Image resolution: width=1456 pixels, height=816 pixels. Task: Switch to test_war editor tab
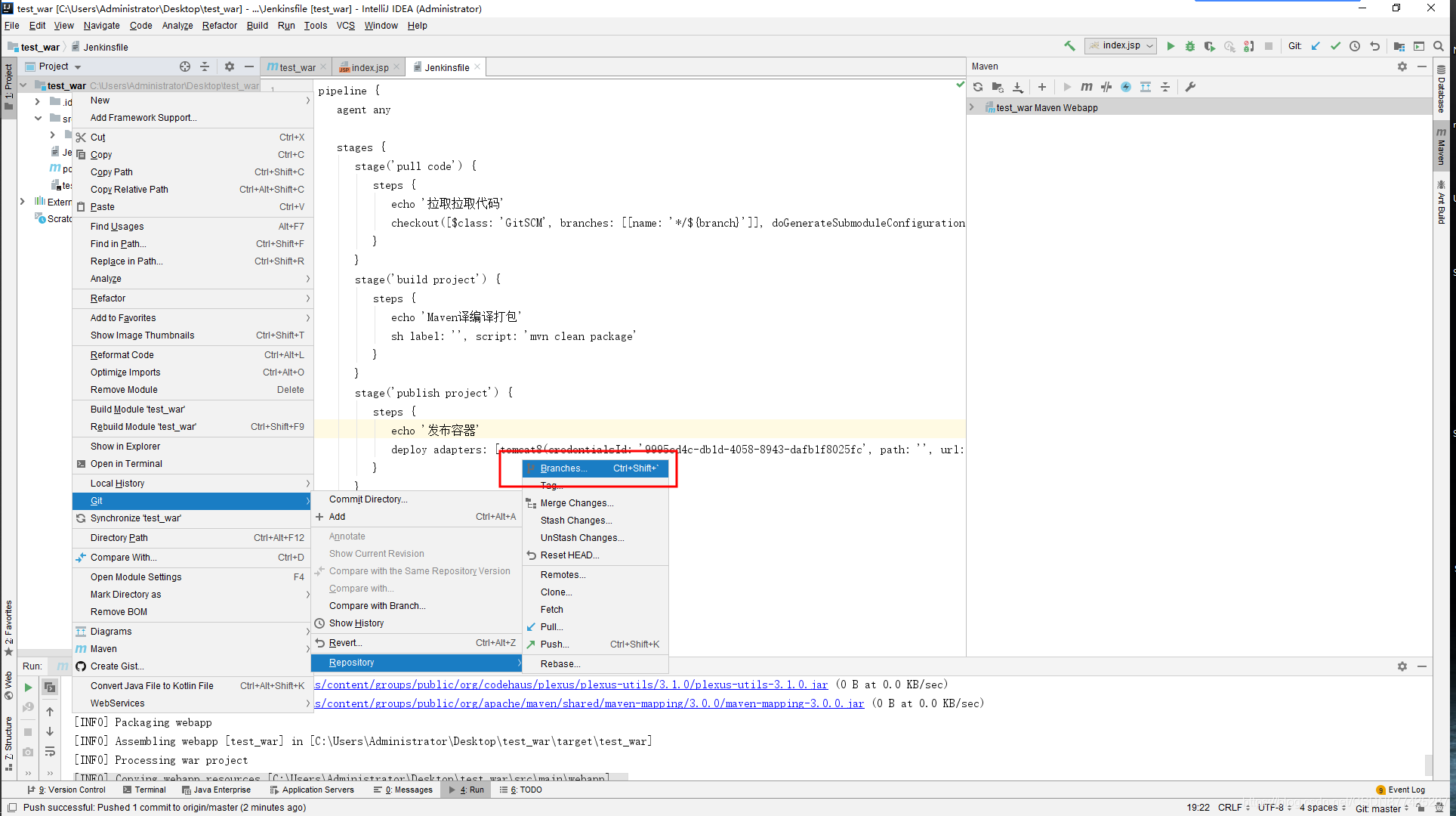click(297, 67)
